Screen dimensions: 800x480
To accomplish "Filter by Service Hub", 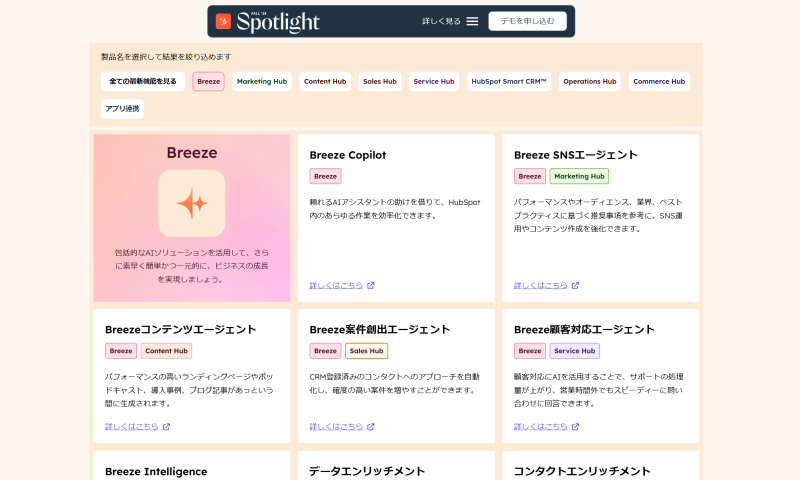I will (x=434, y=82).
